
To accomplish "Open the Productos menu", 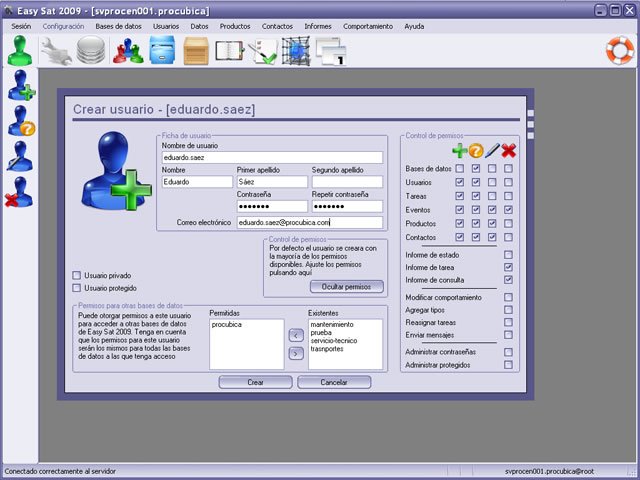I will 235,26.
